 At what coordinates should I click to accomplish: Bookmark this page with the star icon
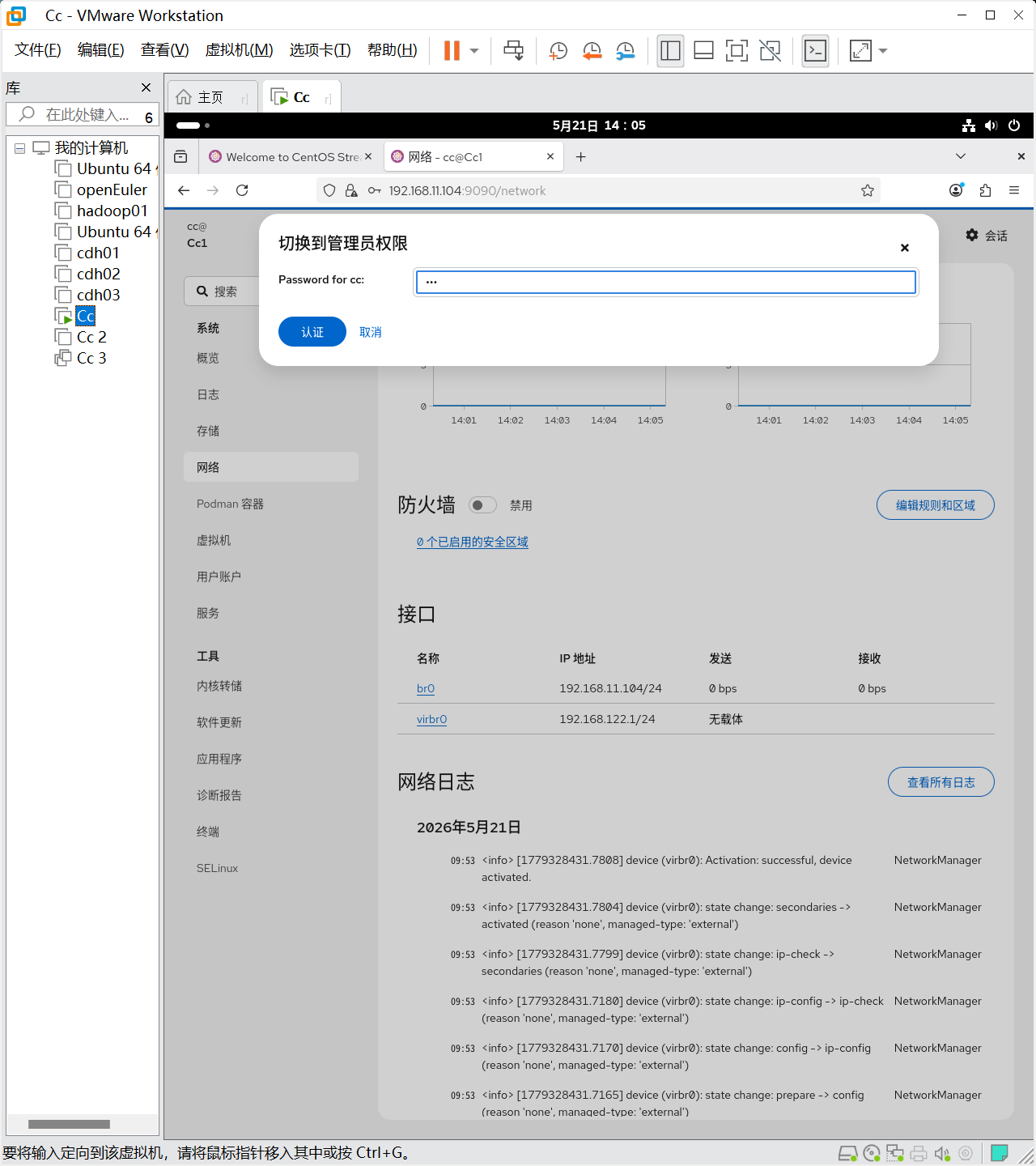[x=868, y=190]
